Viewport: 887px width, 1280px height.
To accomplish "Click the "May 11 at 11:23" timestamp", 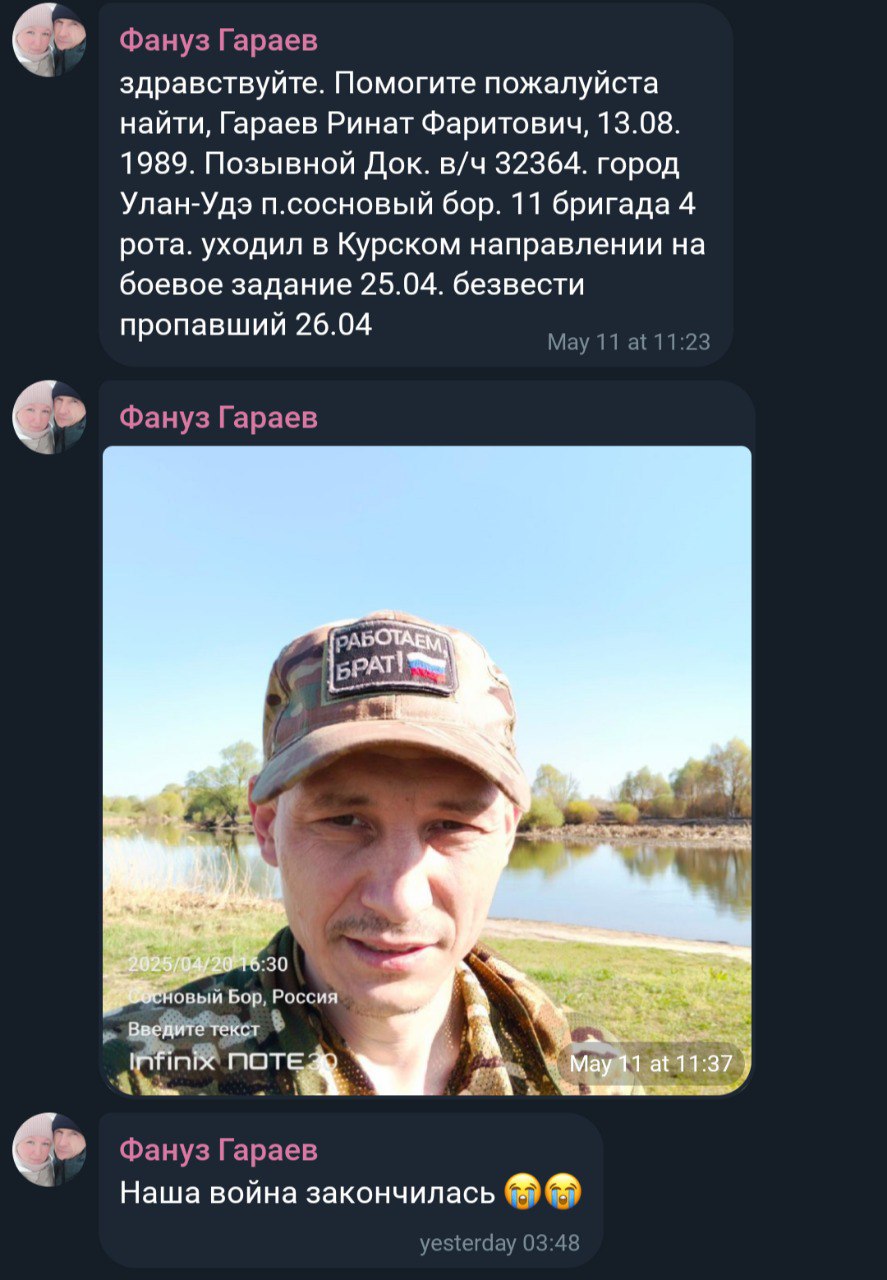I will [x=628, y=342].
